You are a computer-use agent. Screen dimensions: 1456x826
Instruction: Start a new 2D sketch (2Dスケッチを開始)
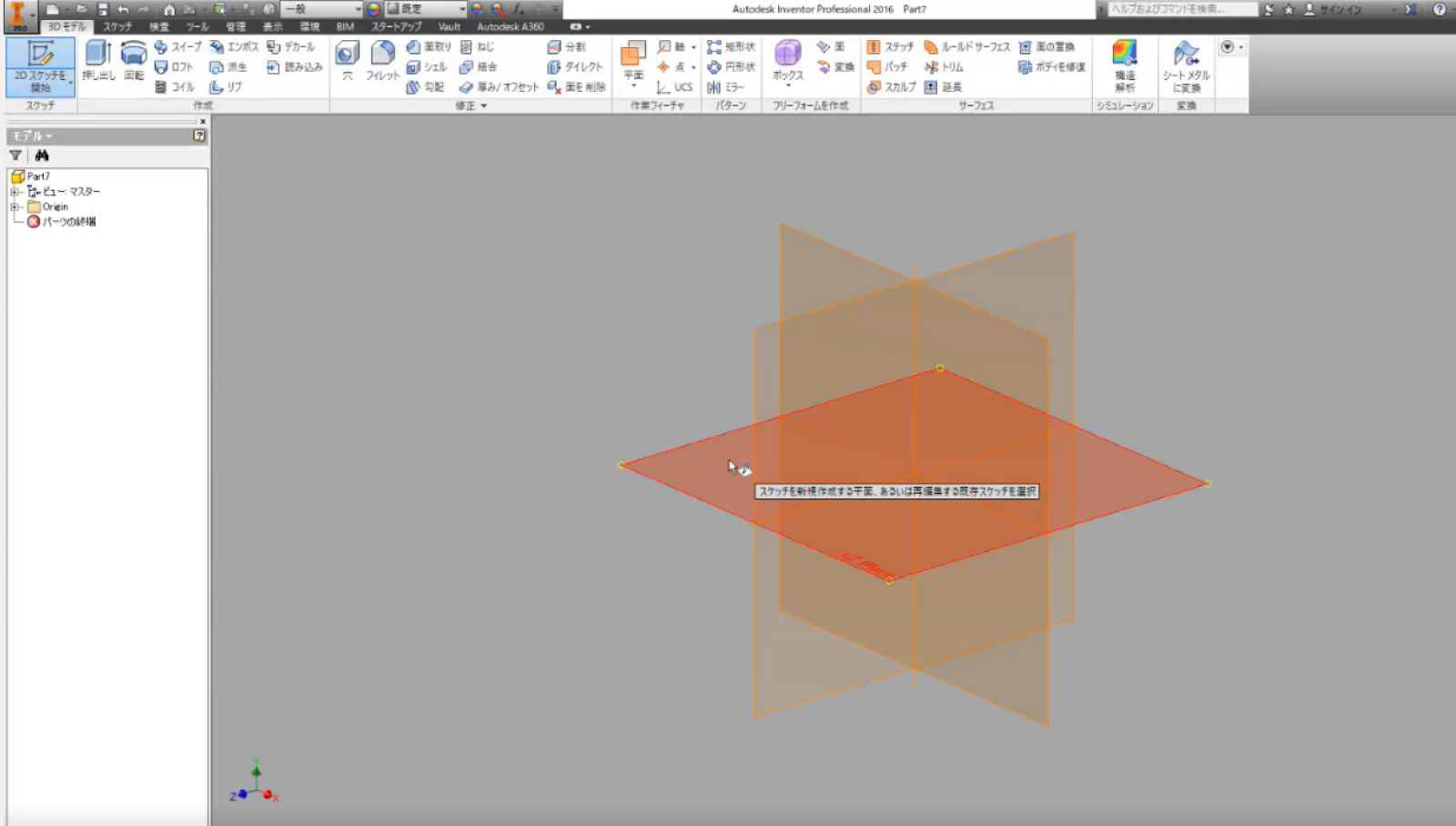40,65
